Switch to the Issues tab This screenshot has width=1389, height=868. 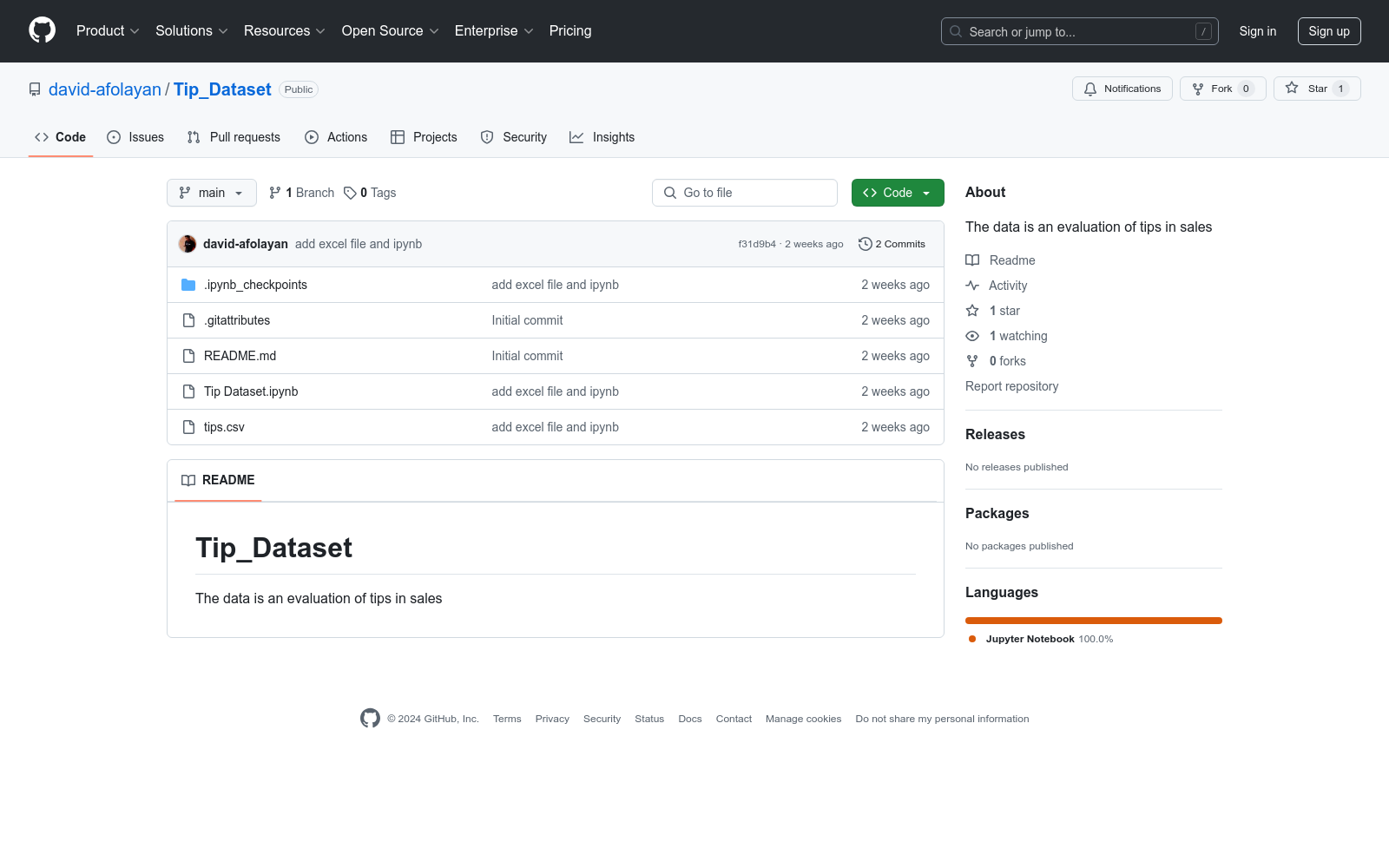135,137
